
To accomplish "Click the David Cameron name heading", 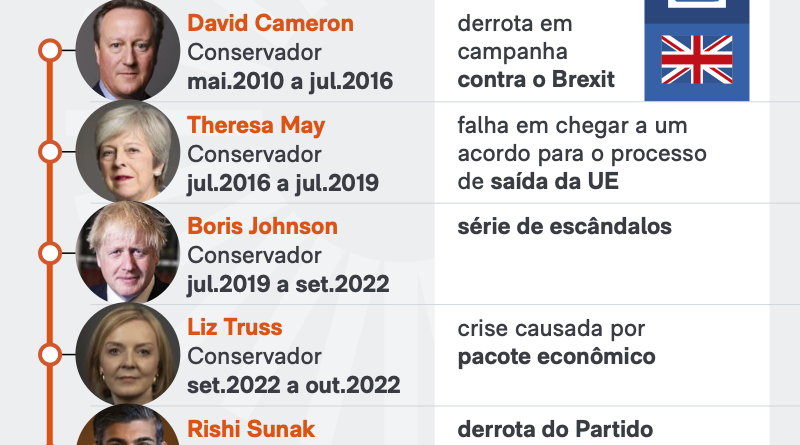I will tap(270, 23).
